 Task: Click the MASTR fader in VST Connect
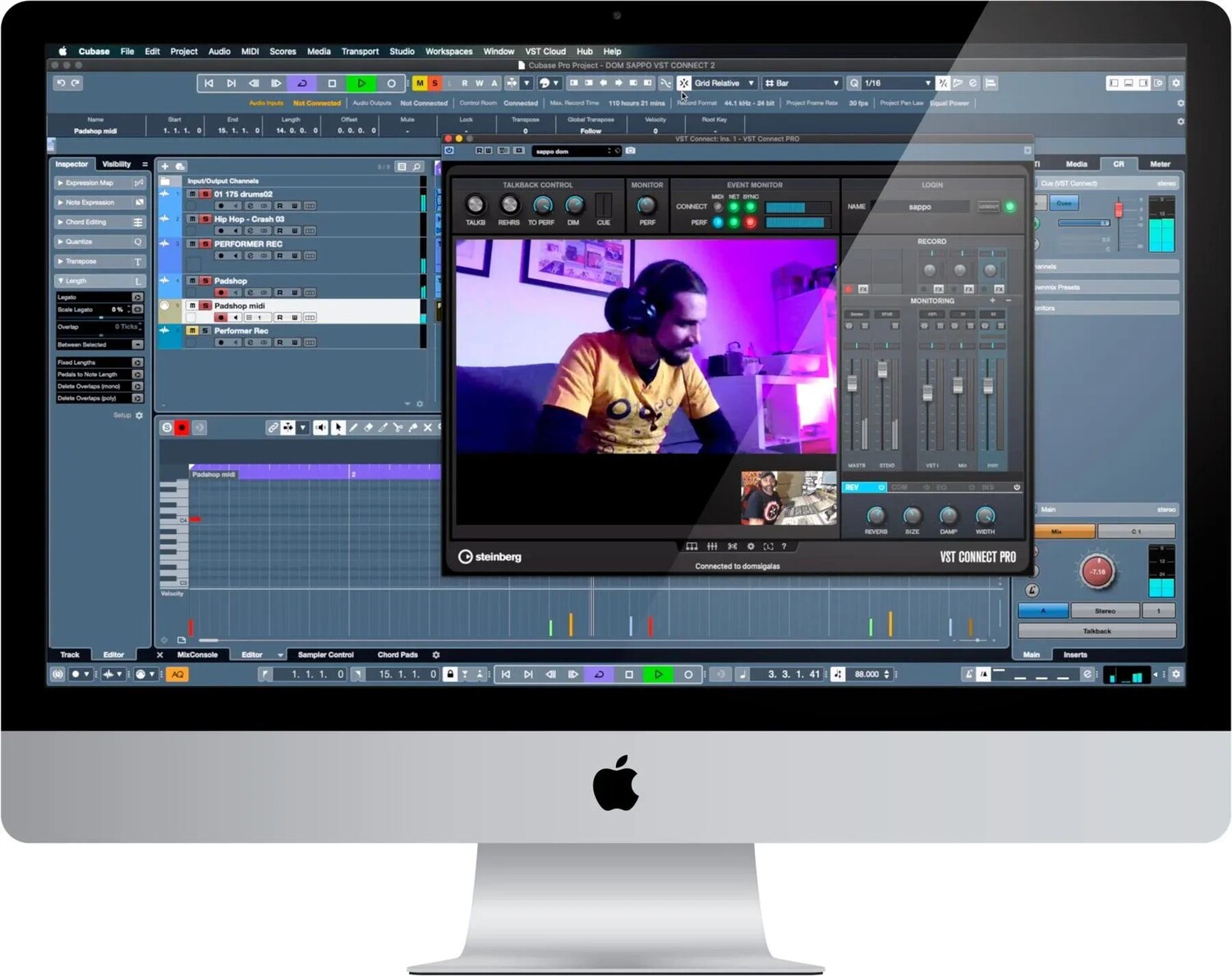click(x=853, y=384)
